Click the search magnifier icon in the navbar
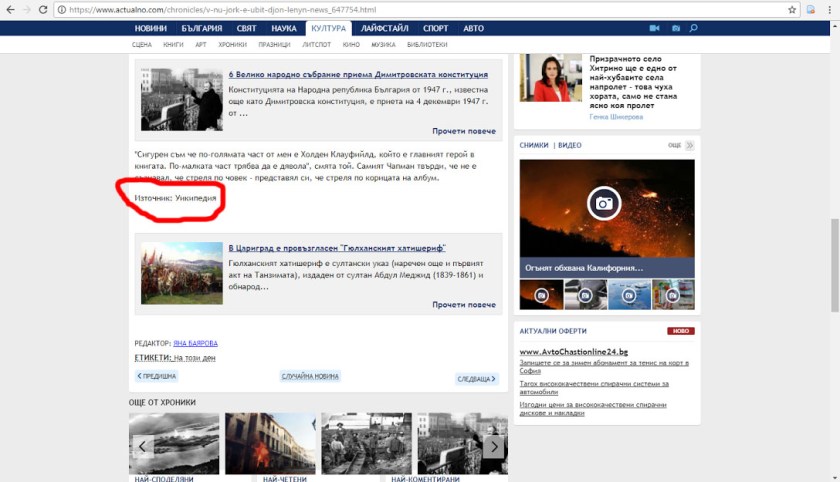 tap(694, 28)
